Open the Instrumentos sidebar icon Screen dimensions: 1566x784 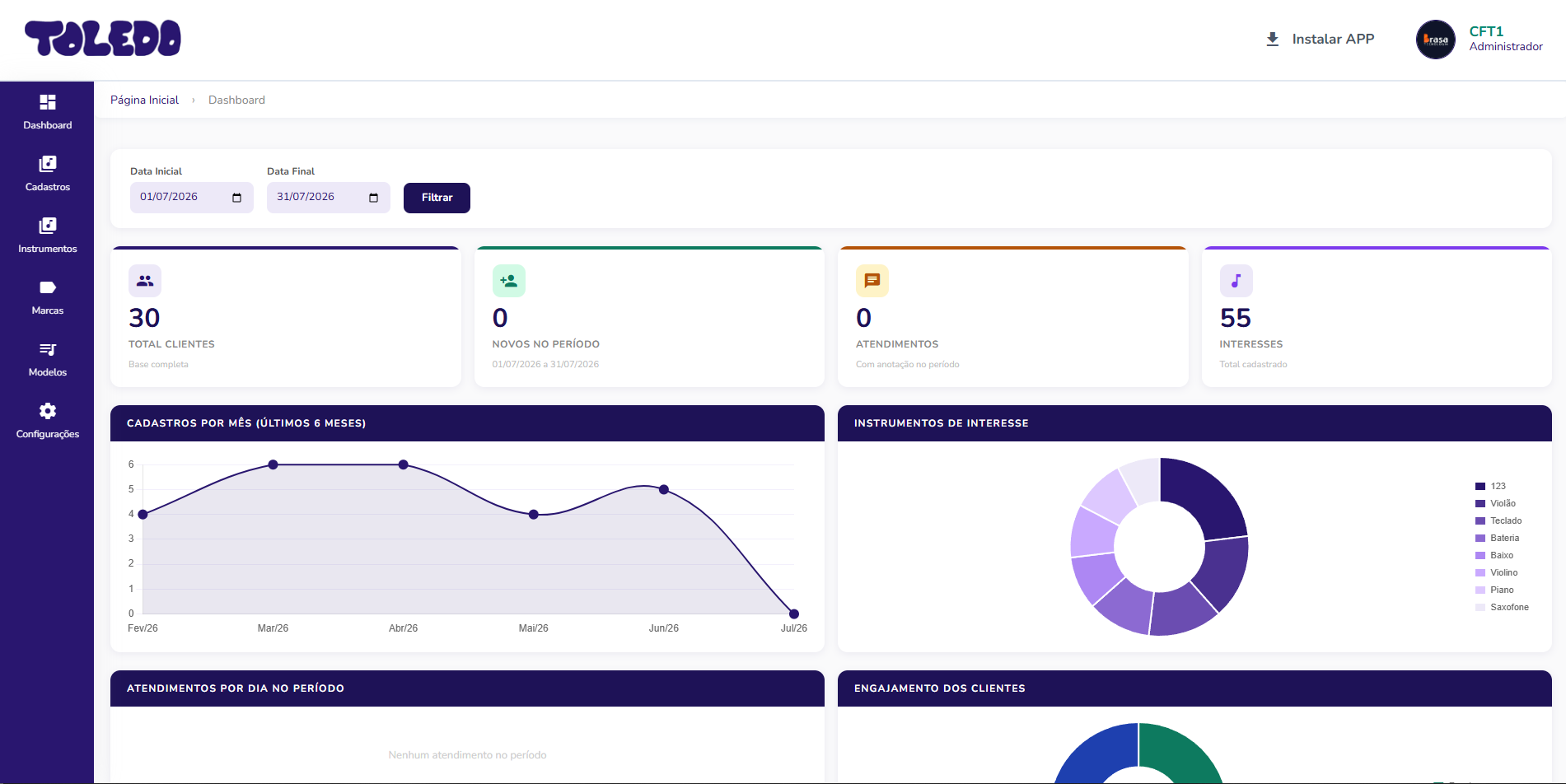tap(48, 226)
